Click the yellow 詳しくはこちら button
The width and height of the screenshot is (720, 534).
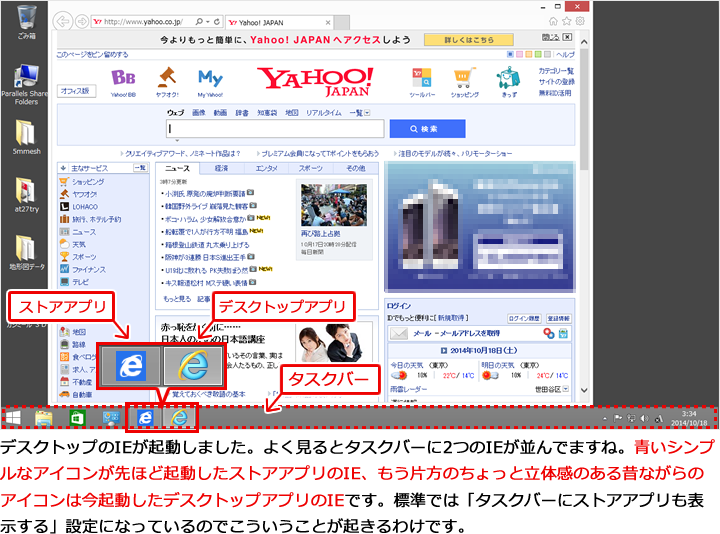click(x=468, y=39)
